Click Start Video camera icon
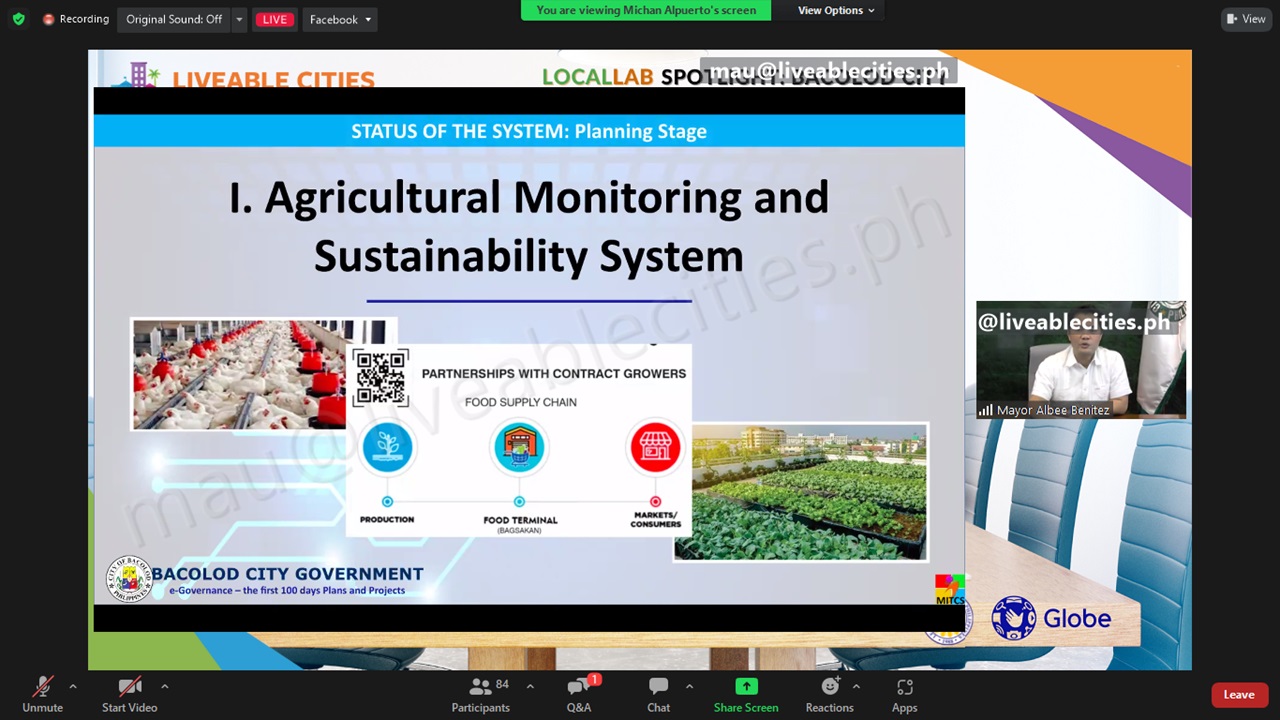Screen dimensions: 1280x720 point(129,686)
